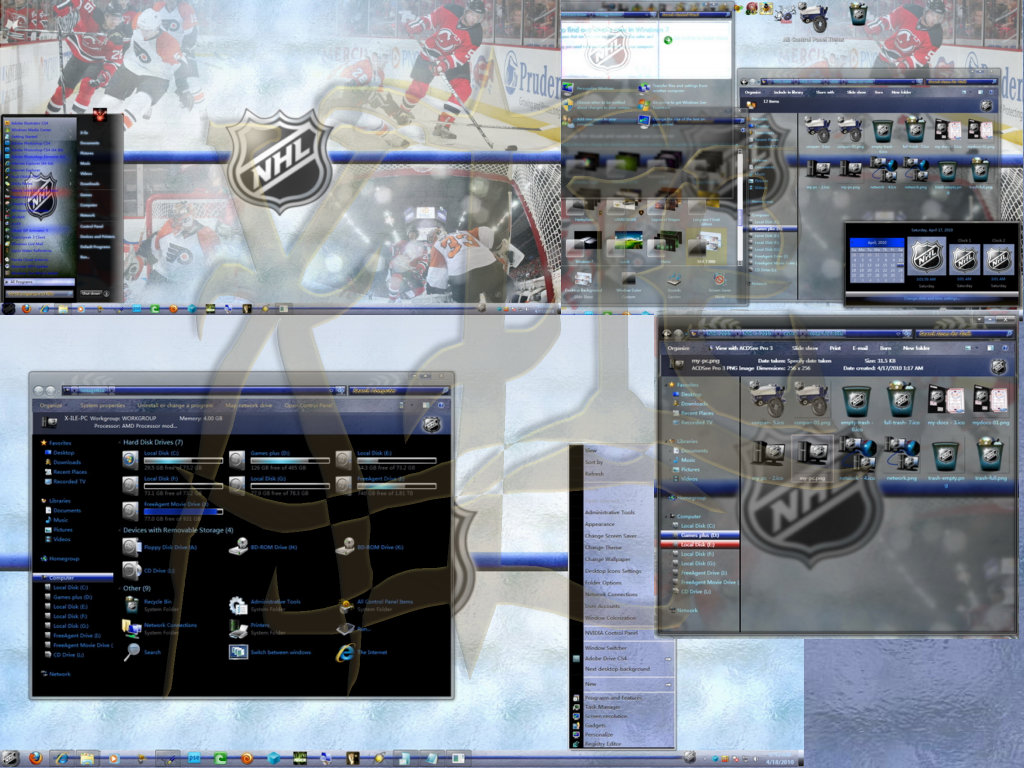
Task: Select empty-trash icon thumbnail in my-pc.png Explorer window
Action: pyautogui.click(x=857, y=402)
